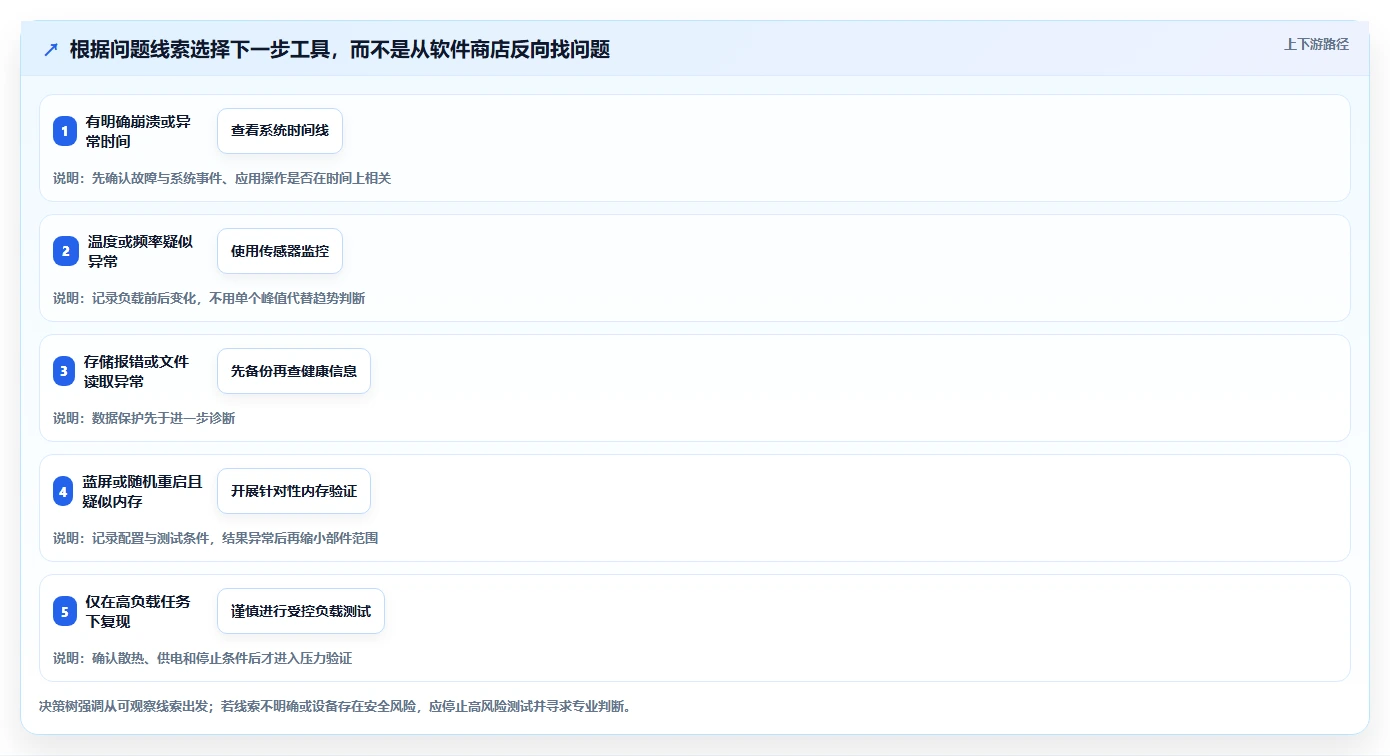The image size is (1390, 756).
Task: Click the 上下游路径 label
Action: 1316,44
